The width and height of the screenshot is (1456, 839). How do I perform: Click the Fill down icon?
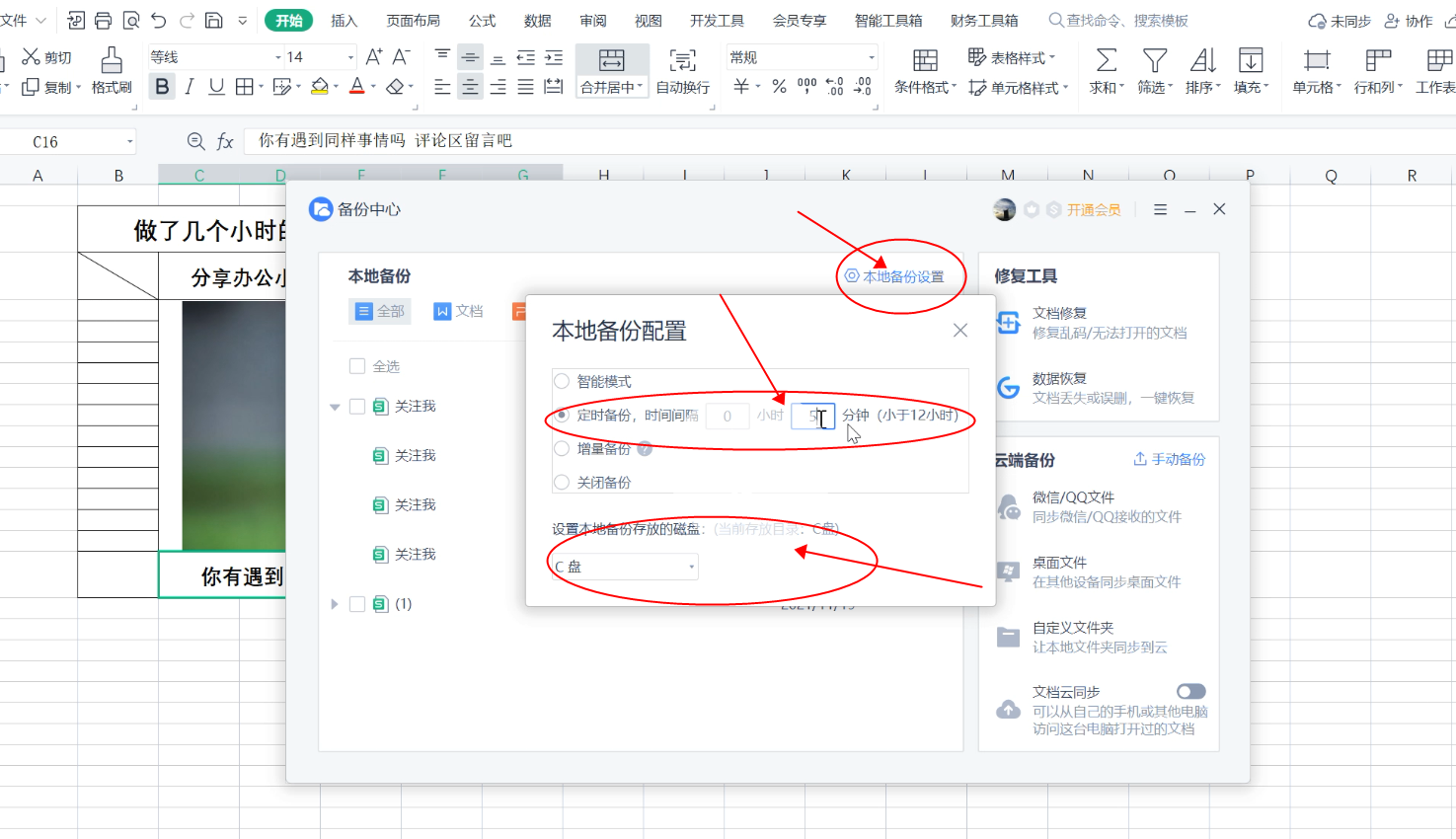click(1251, 60)
